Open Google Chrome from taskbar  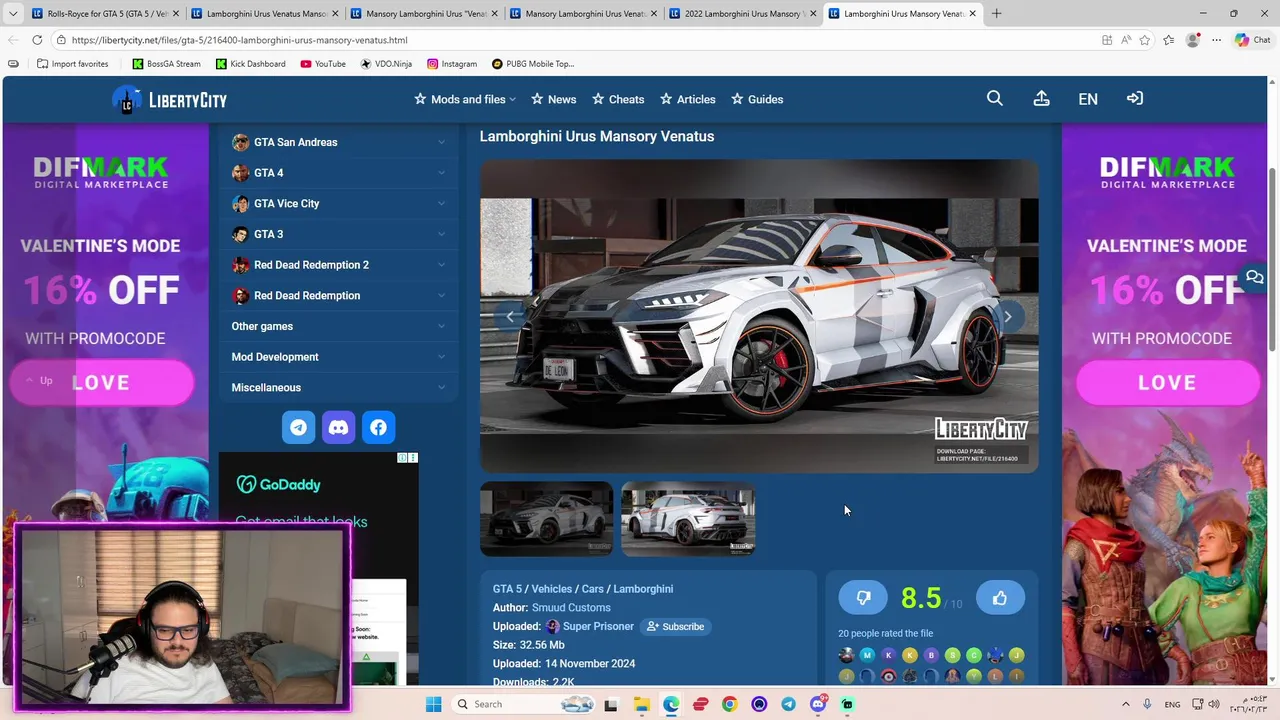729,704
